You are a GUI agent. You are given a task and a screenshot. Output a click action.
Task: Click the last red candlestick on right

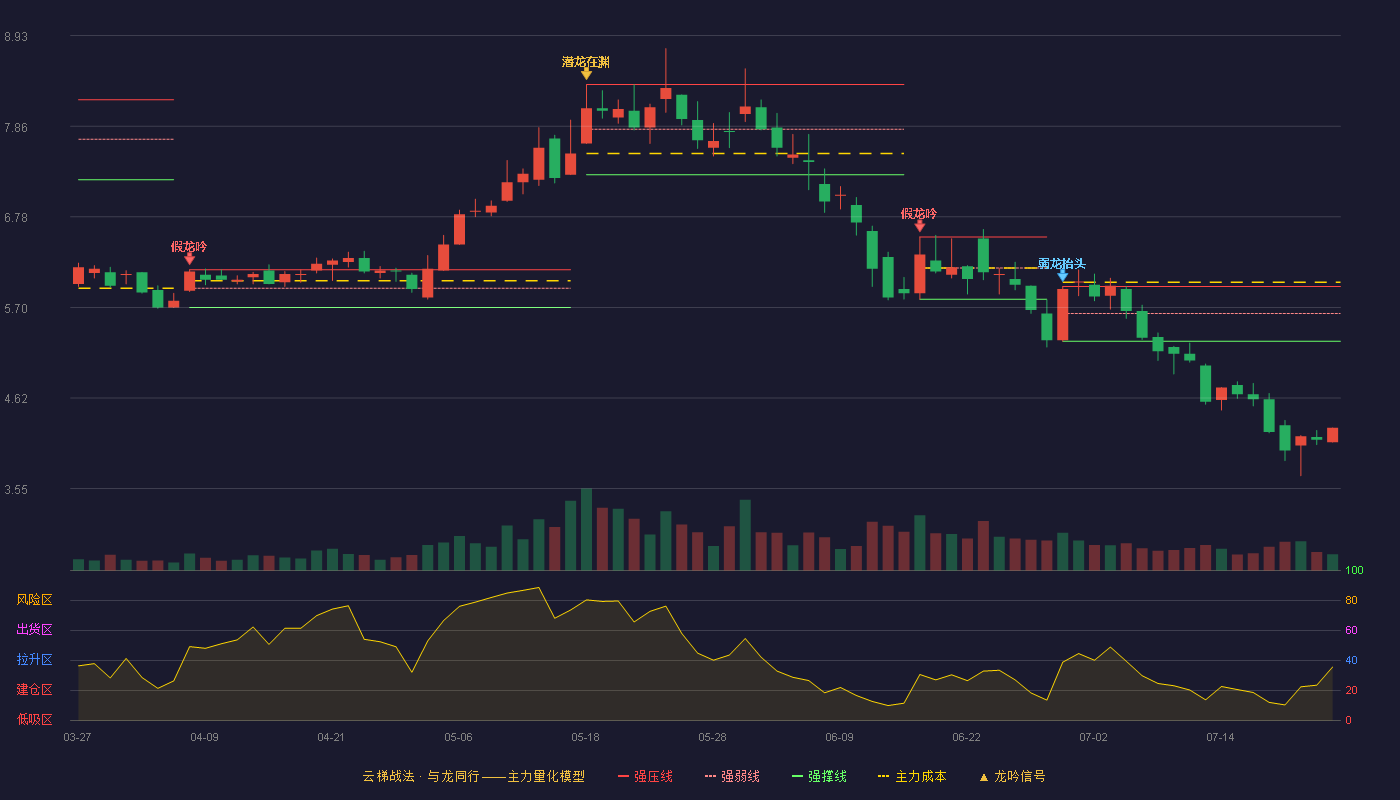[x=1332, y=435]
